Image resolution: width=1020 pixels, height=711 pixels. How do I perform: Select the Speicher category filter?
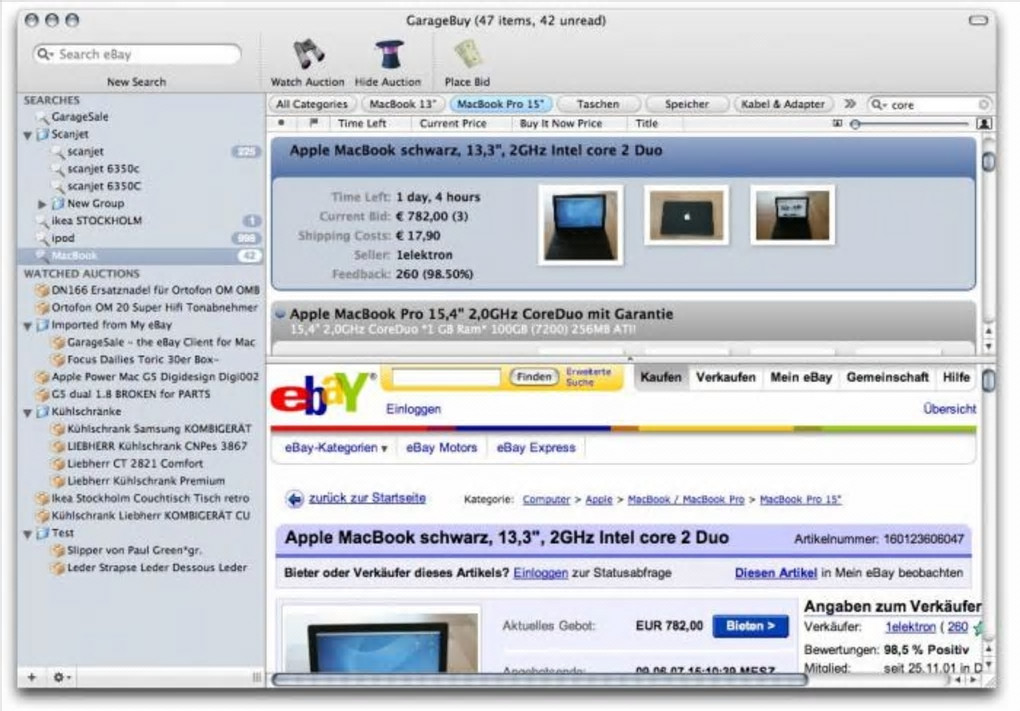pyautogui.click(x=686, y=104)
